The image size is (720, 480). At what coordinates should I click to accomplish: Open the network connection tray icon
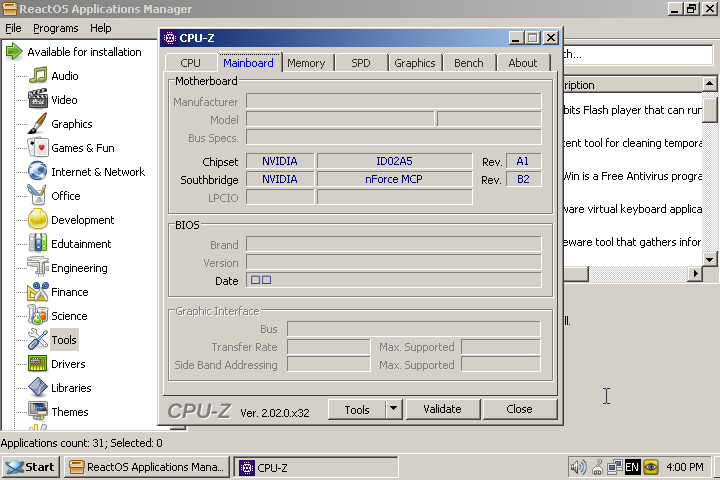(615, 467)
